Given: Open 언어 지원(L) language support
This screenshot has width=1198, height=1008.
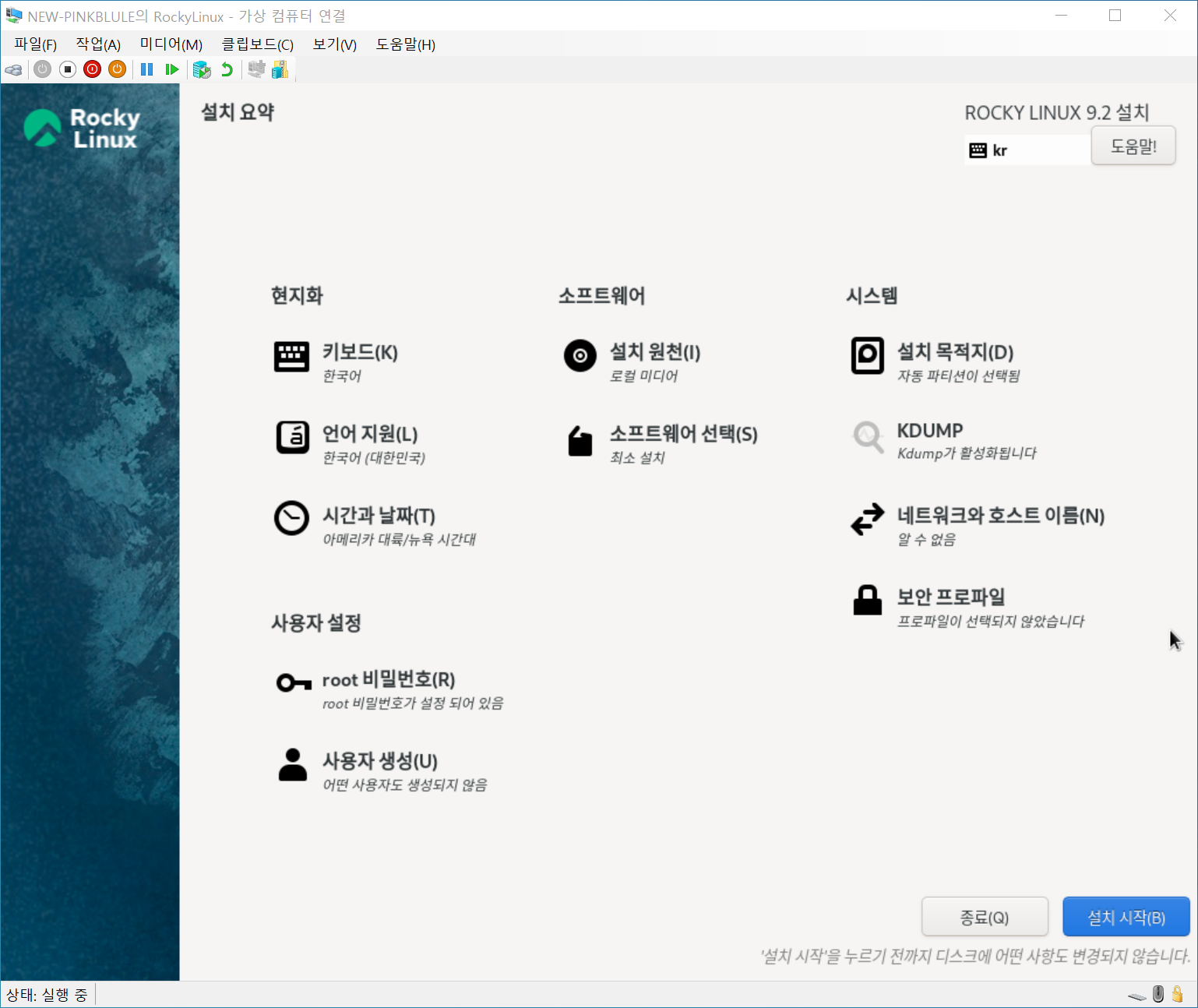Looking at the screenshot, I should click(350, 443).
